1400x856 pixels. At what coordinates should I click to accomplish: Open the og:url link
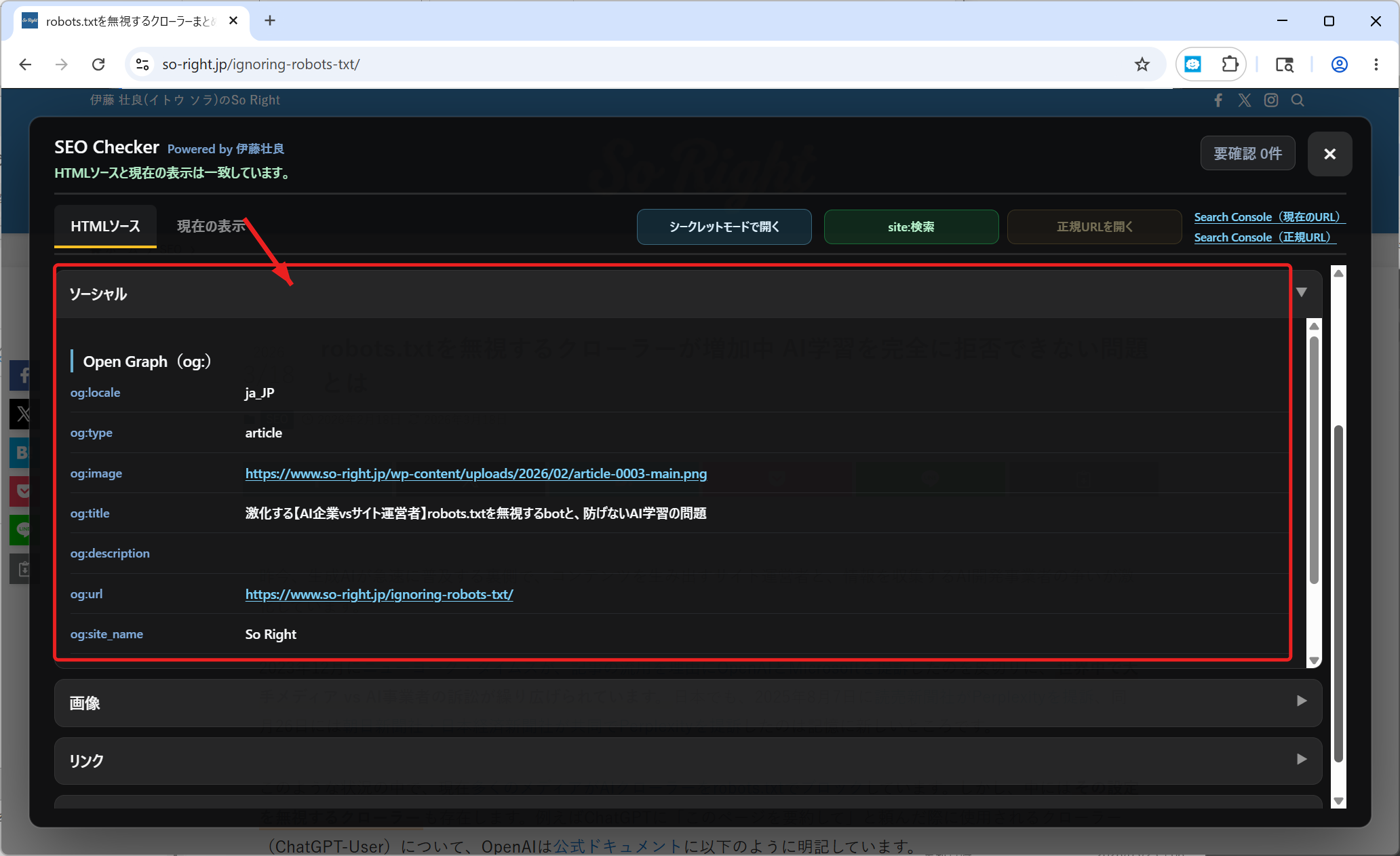coord(379,594)
